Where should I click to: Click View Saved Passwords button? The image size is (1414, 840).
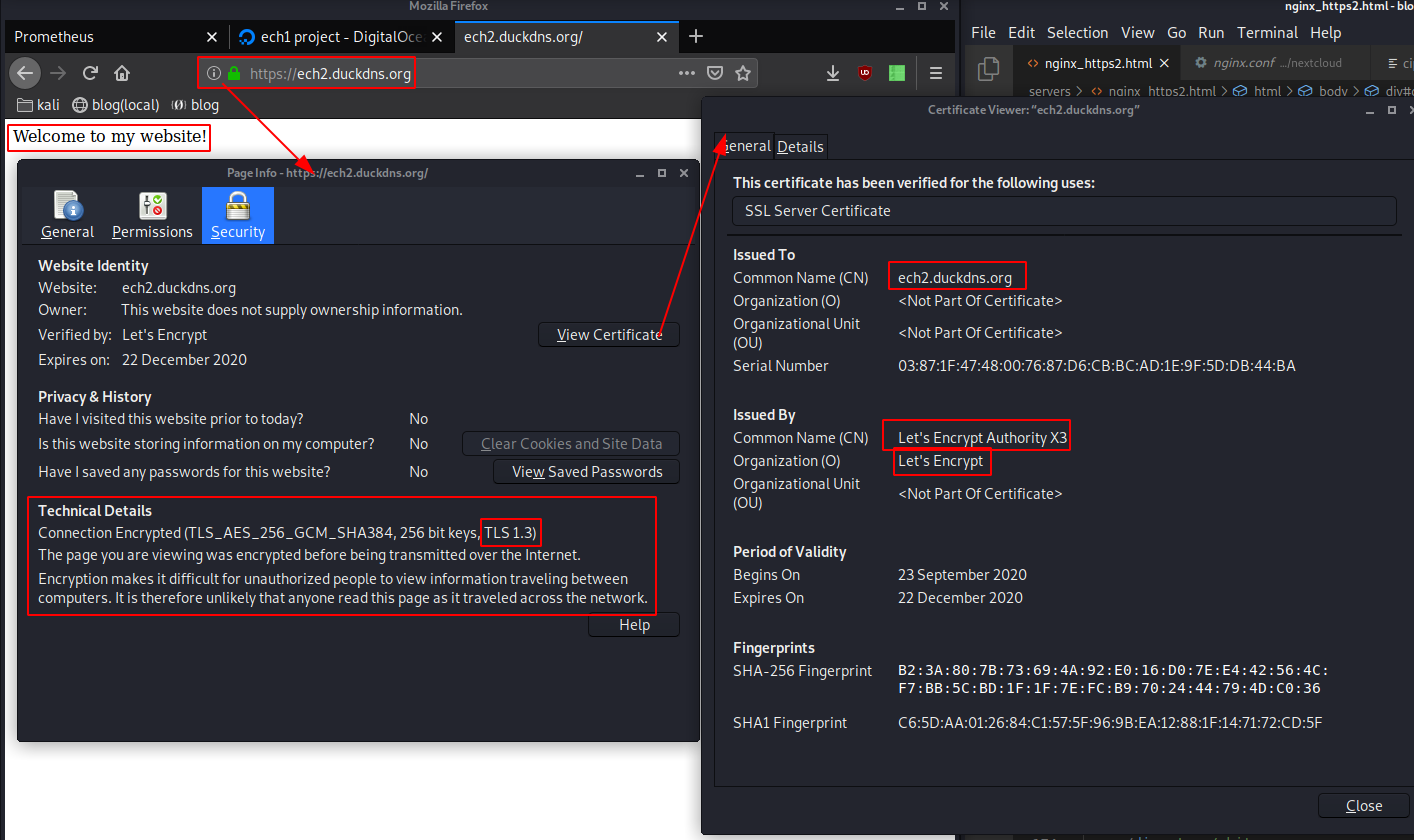pyautogui.click(x=587, y=471)
